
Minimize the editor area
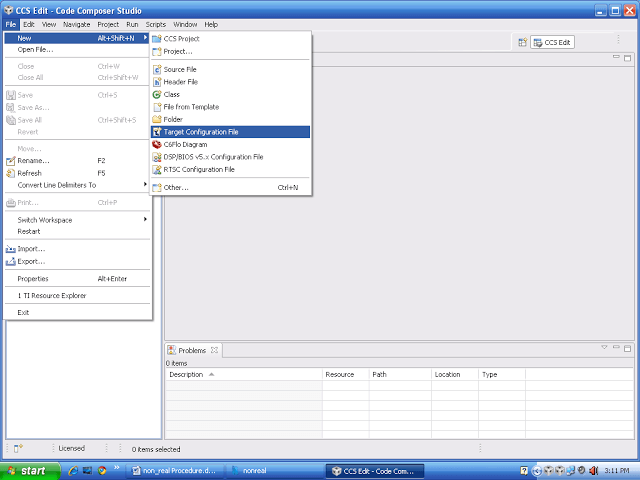pos(616,57)
